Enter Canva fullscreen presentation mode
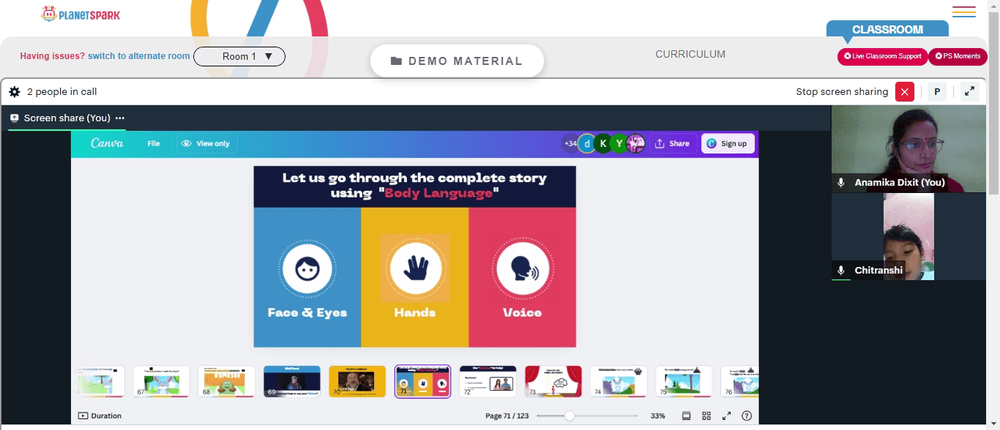 coord(726,416)
